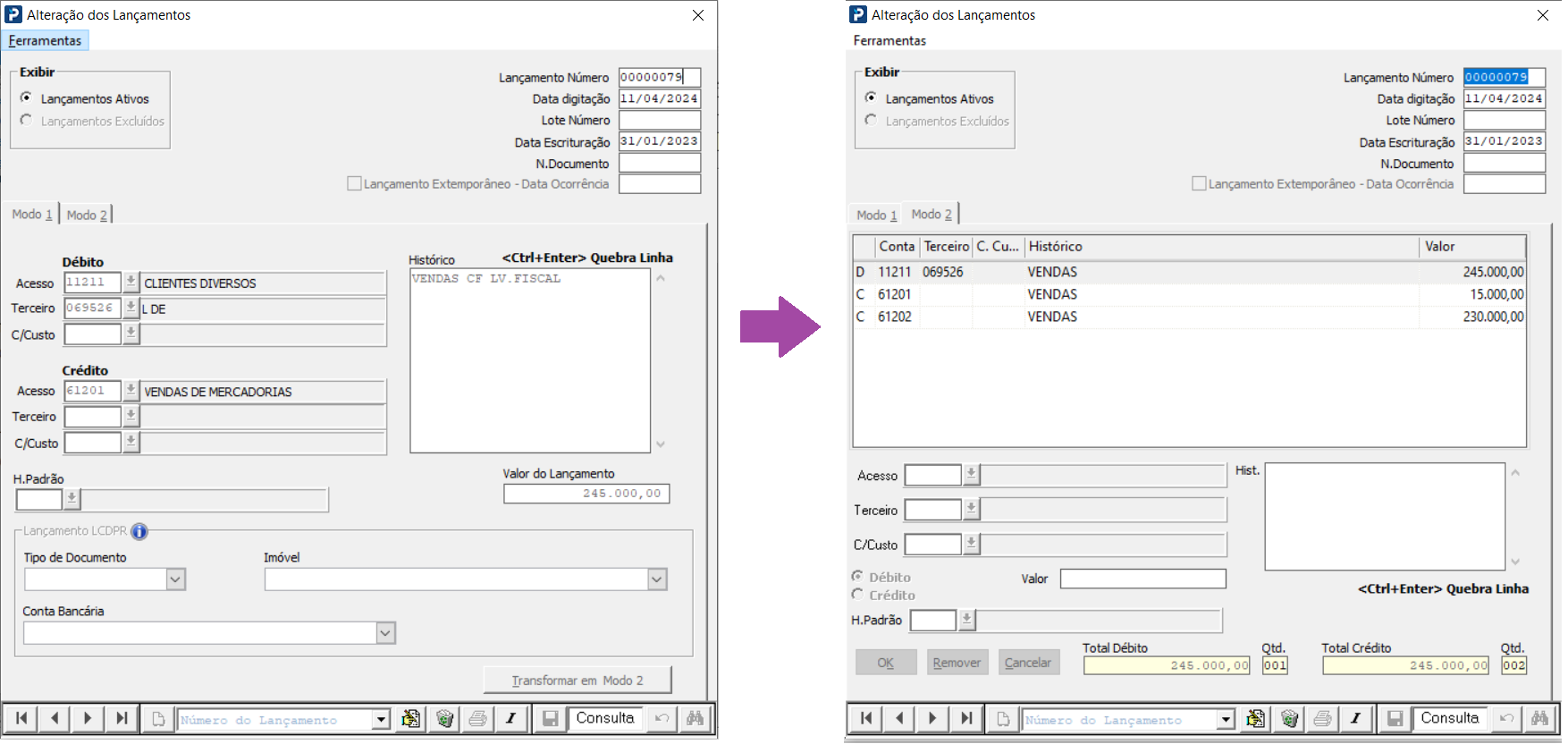Screen dimensions: 1568x744
Task: Go to last record in left window
Action: 122,718
